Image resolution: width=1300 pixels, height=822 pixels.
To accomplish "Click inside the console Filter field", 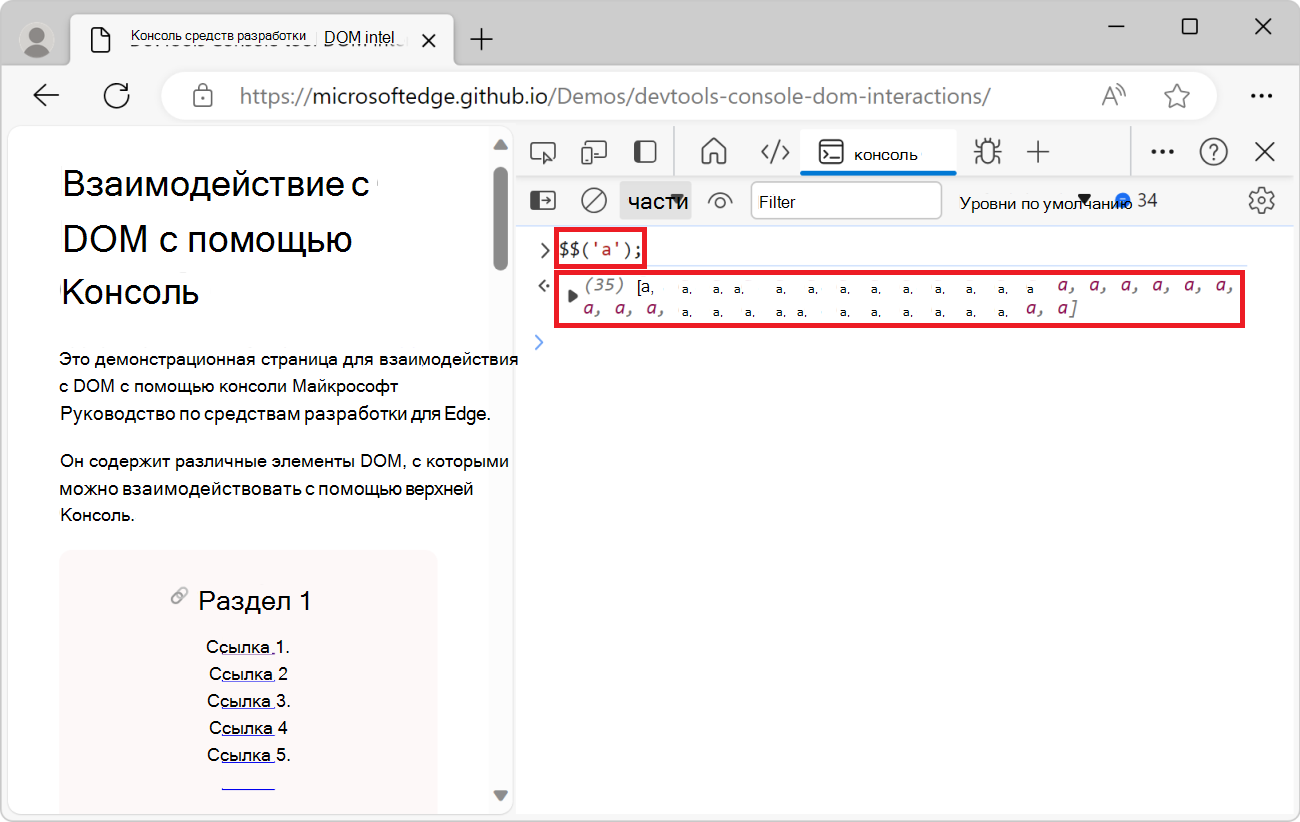I will (x=846, y=200).
